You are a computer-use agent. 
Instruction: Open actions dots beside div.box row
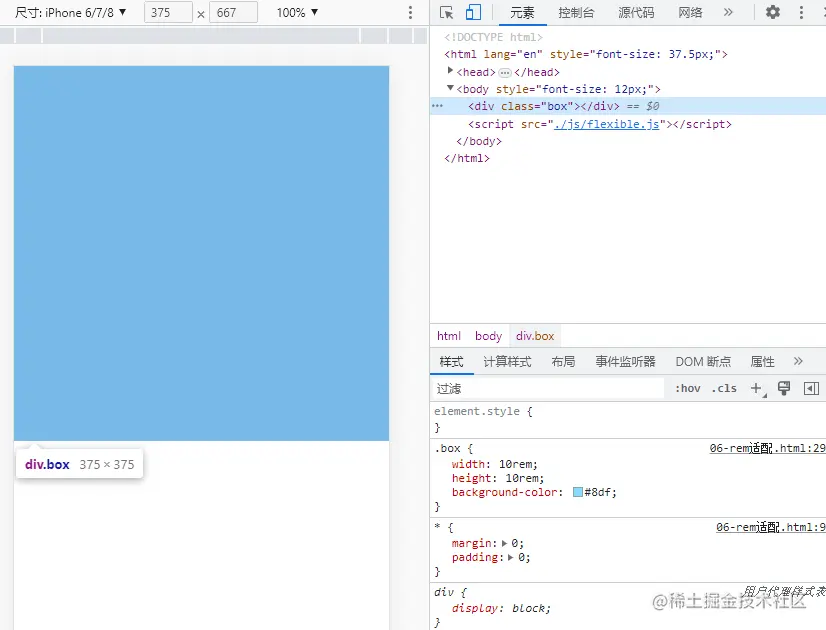click(x=437, y=106)
